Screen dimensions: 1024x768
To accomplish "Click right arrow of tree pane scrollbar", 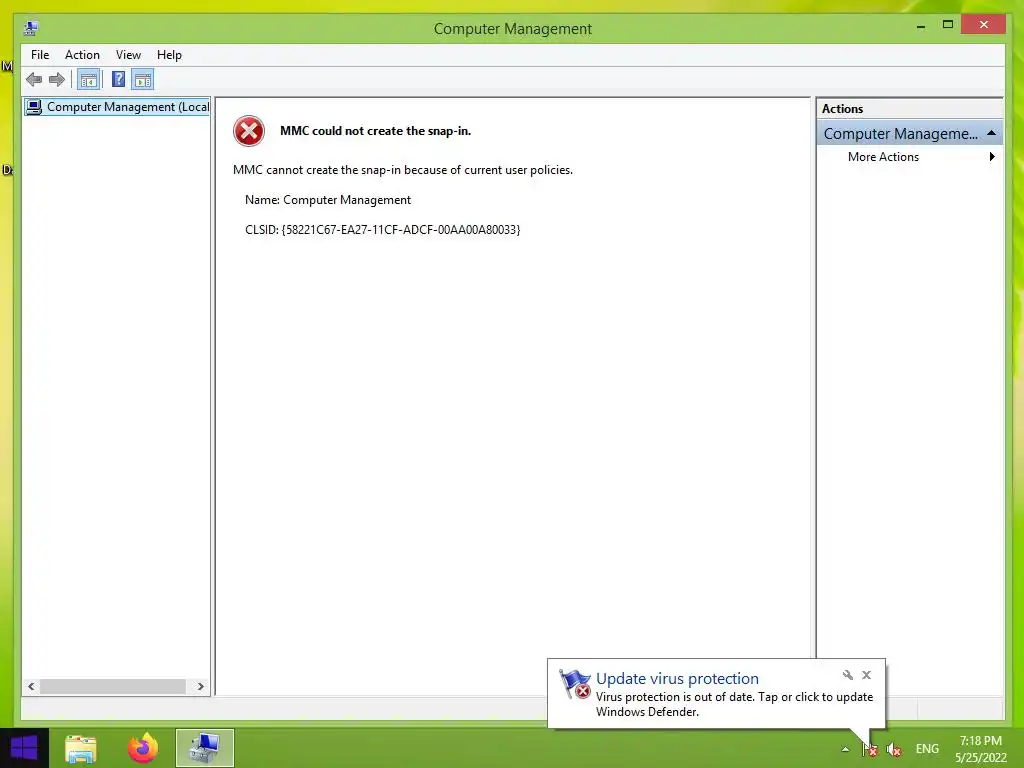I will 200,686.
